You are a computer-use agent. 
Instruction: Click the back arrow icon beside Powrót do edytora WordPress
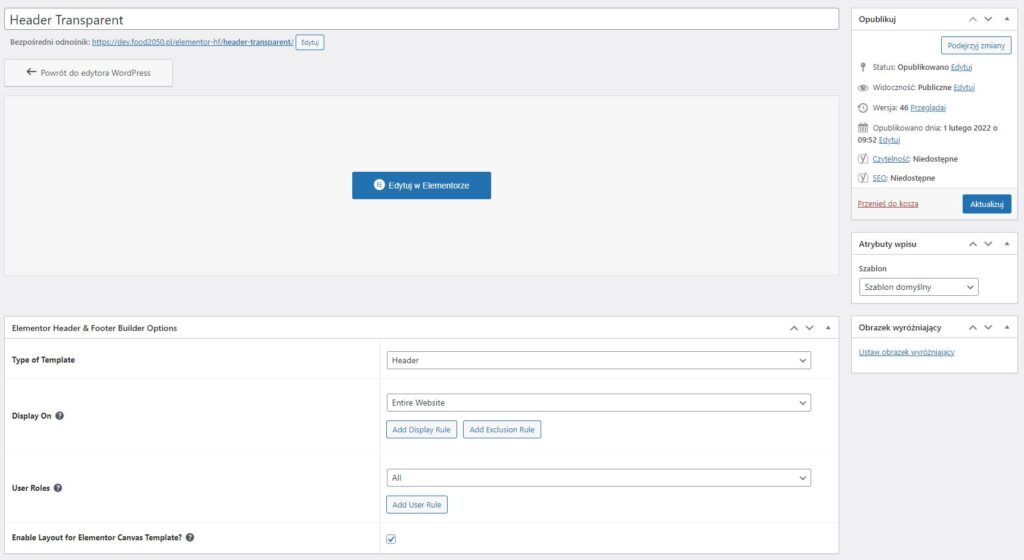[x=31, y=72]
